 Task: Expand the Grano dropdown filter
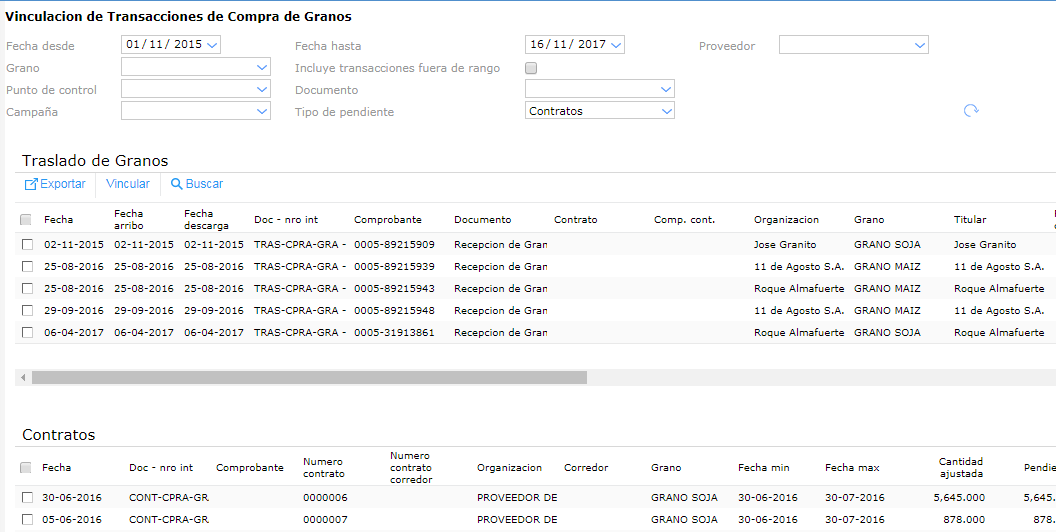pos(261,68)
